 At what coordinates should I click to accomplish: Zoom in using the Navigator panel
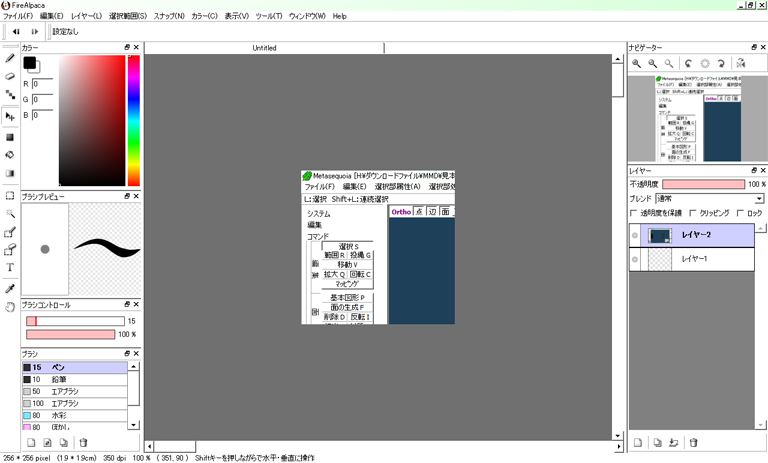(636, 63)
